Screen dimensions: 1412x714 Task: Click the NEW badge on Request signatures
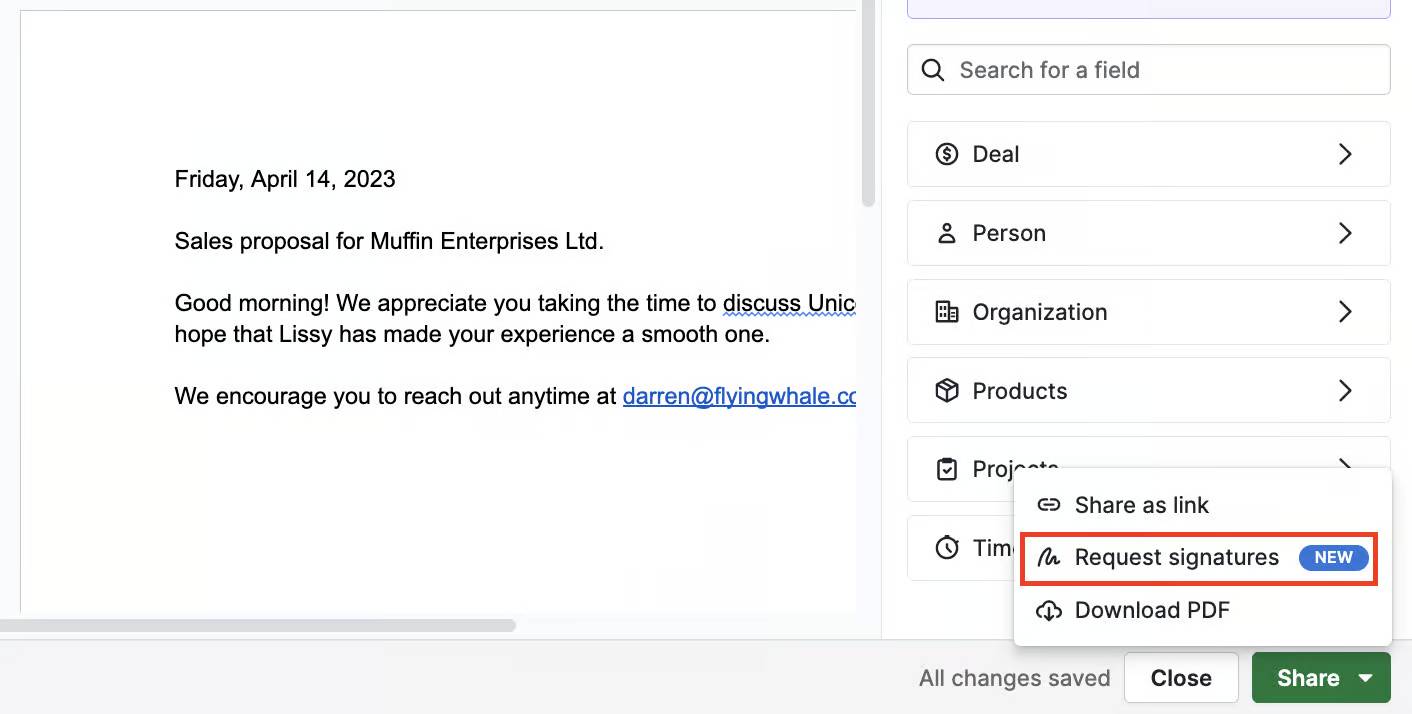1333,557
